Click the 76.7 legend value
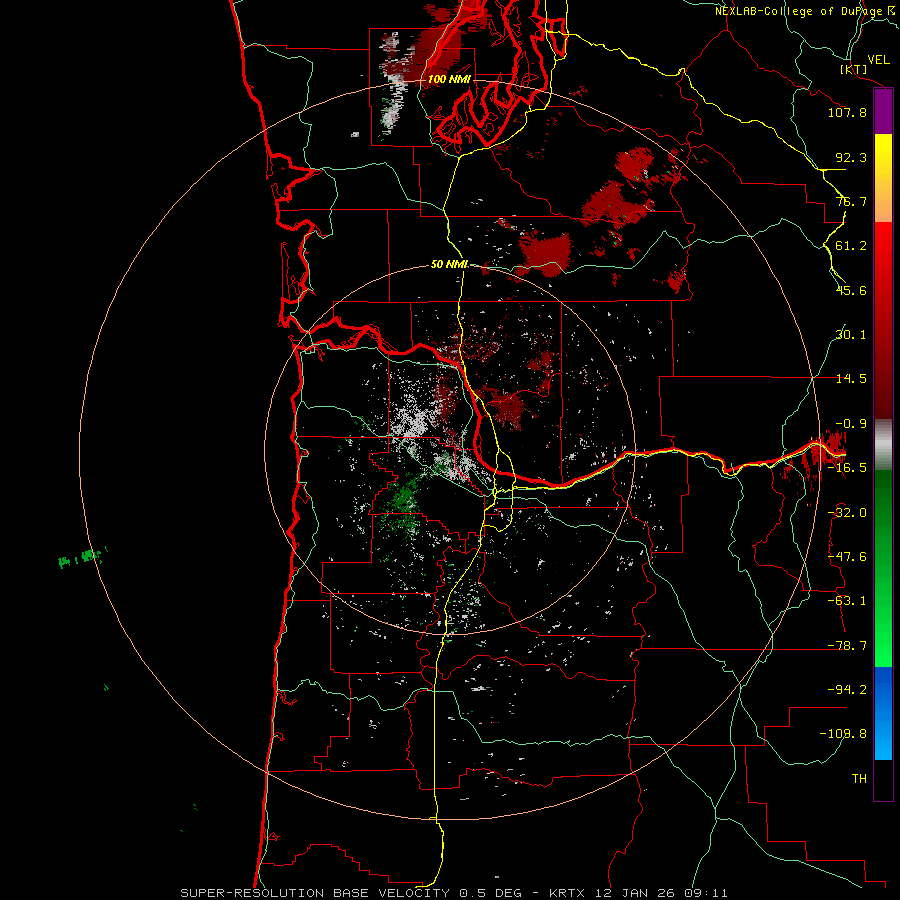 (x=851, y=201)
